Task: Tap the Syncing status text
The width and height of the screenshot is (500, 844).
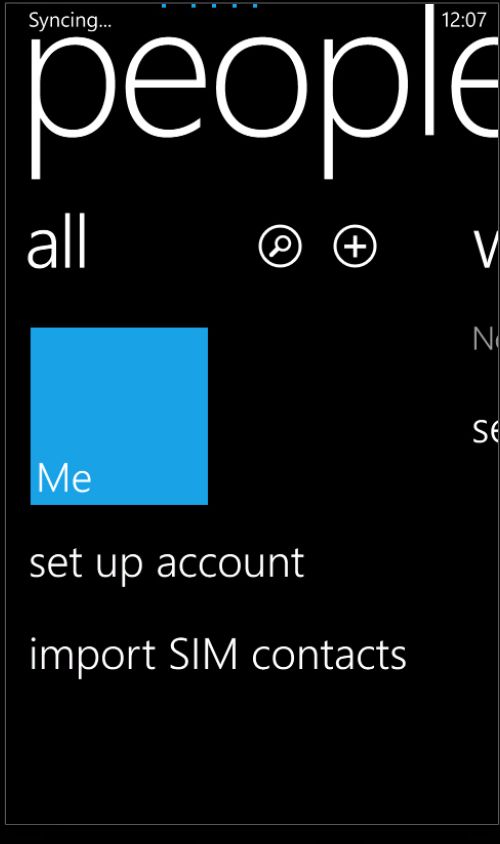Action: [x=70, y=20]
